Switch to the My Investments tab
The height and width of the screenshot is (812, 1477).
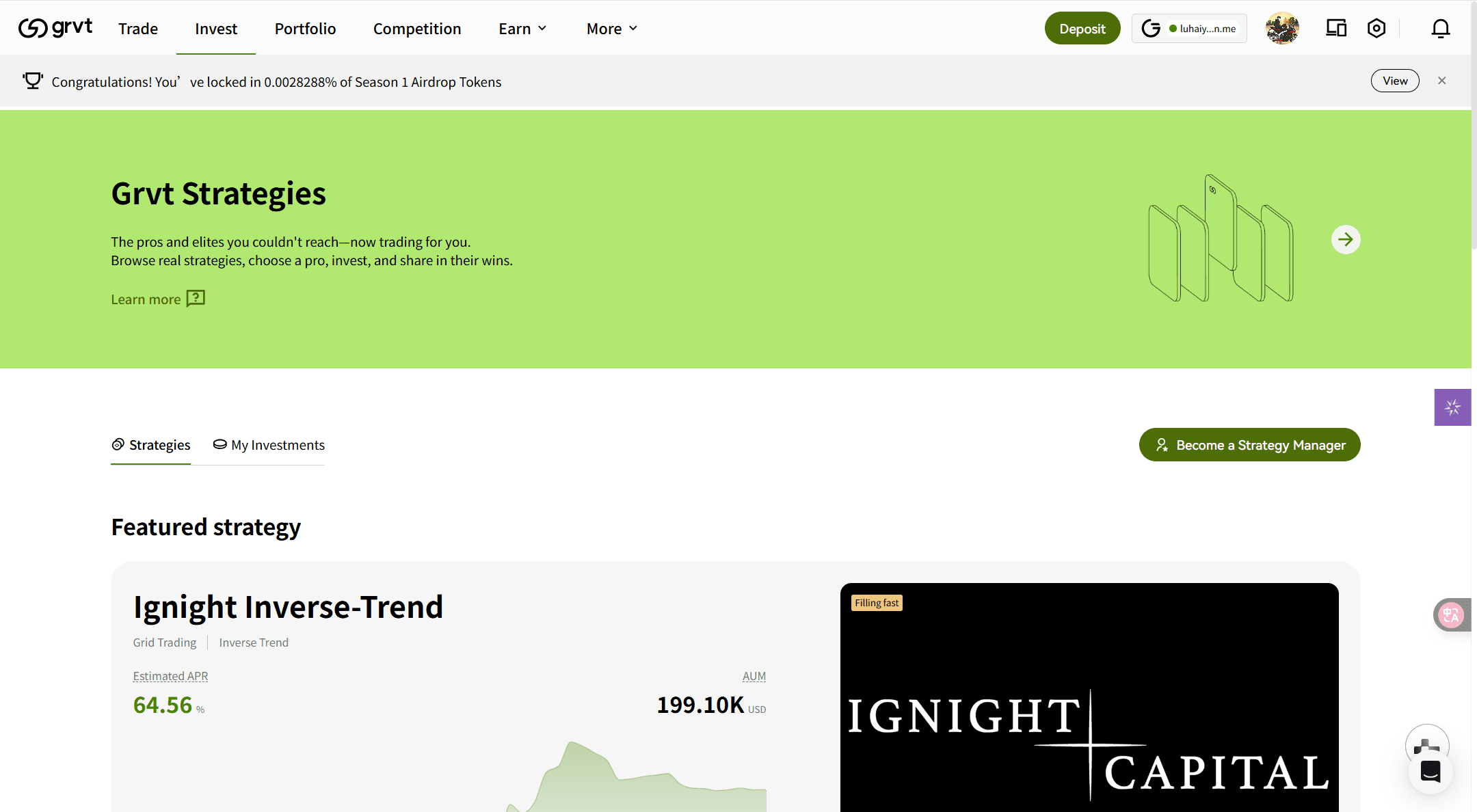tap(269, 445)
